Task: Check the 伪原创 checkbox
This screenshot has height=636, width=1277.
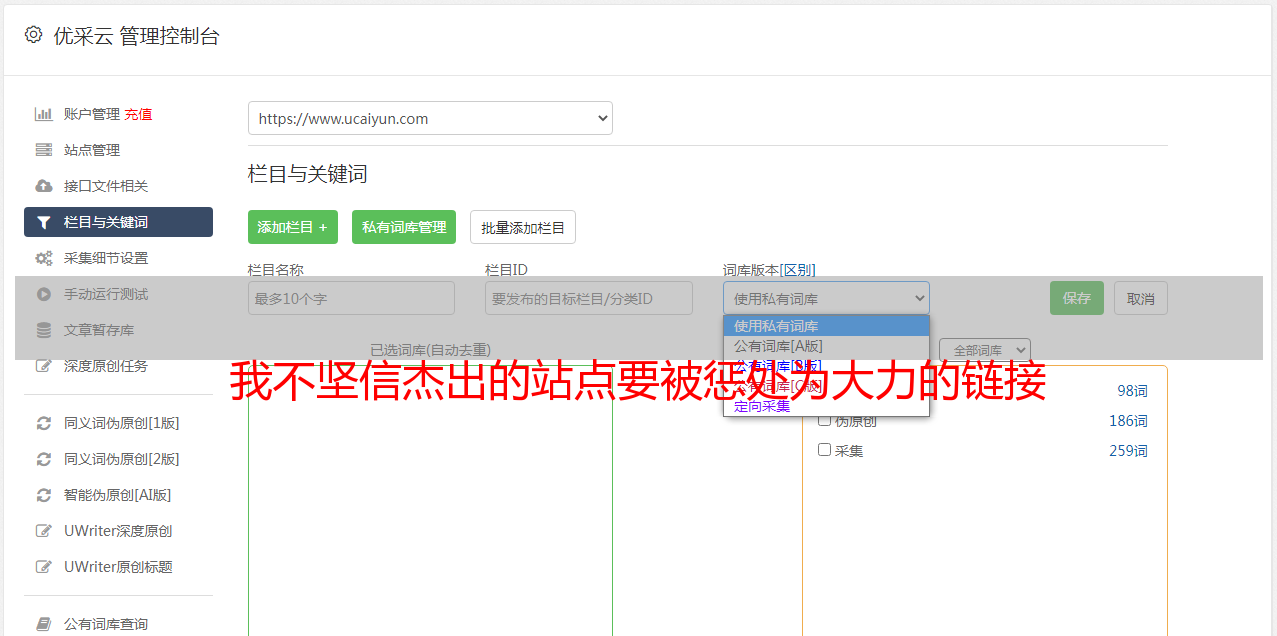Action: pos(825,420)
